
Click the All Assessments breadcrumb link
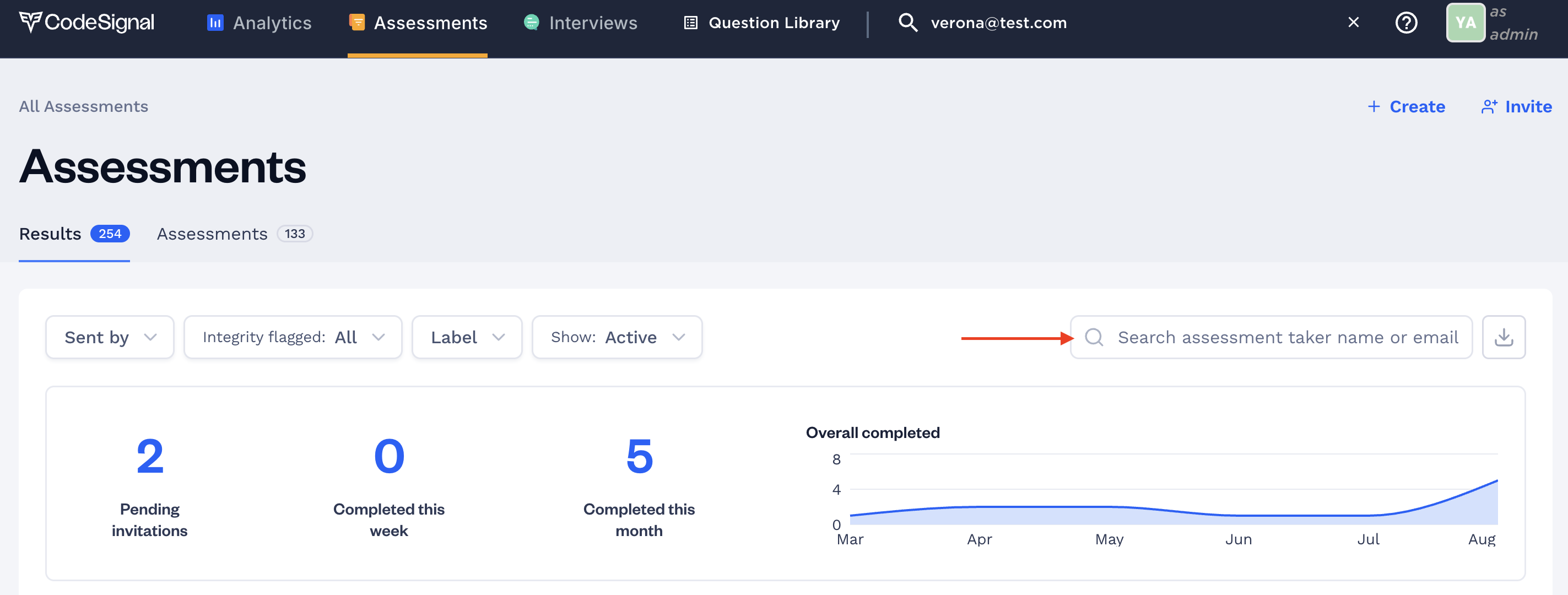[x=83, y=106]
